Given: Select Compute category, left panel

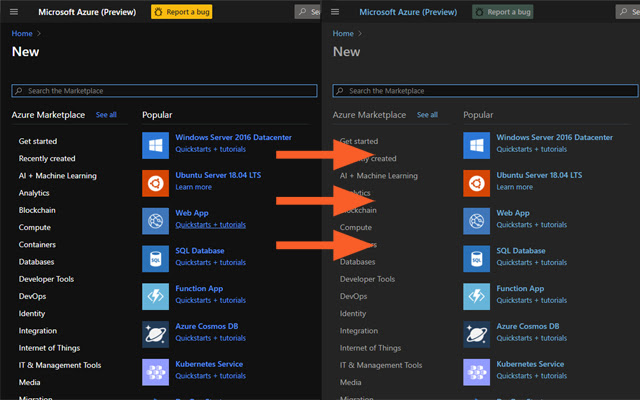Looking at the screenshot, I should click(35, 227).
